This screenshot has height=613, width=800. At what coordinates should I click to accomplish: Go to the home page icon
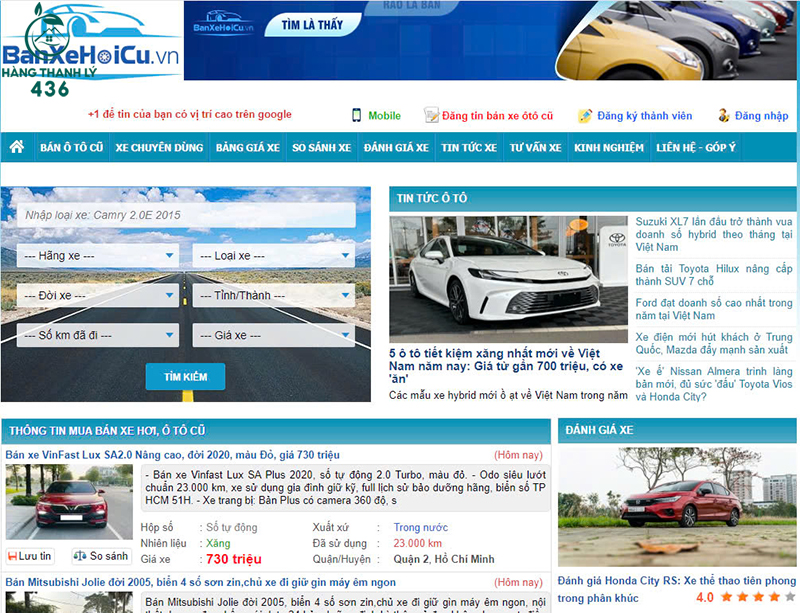click(x=17, y=147)
